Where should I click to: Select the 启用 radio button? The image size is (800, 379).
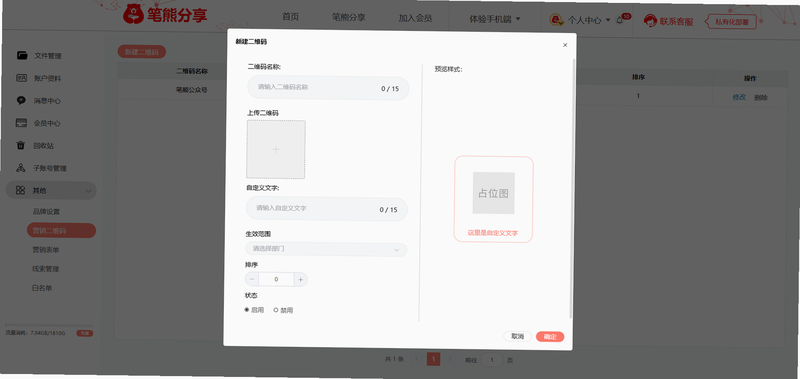coord(247,310)
